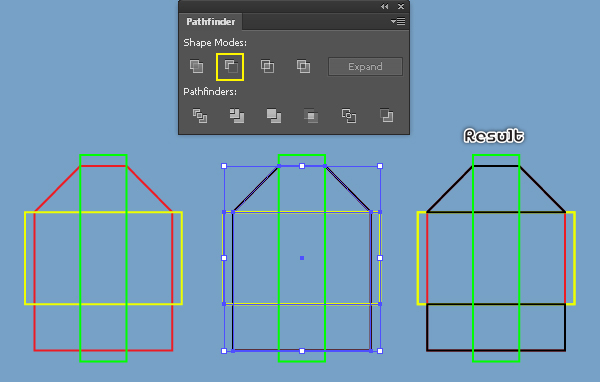Click the Result label text
This screenshot has width=600, height=382.
point(494,136)
